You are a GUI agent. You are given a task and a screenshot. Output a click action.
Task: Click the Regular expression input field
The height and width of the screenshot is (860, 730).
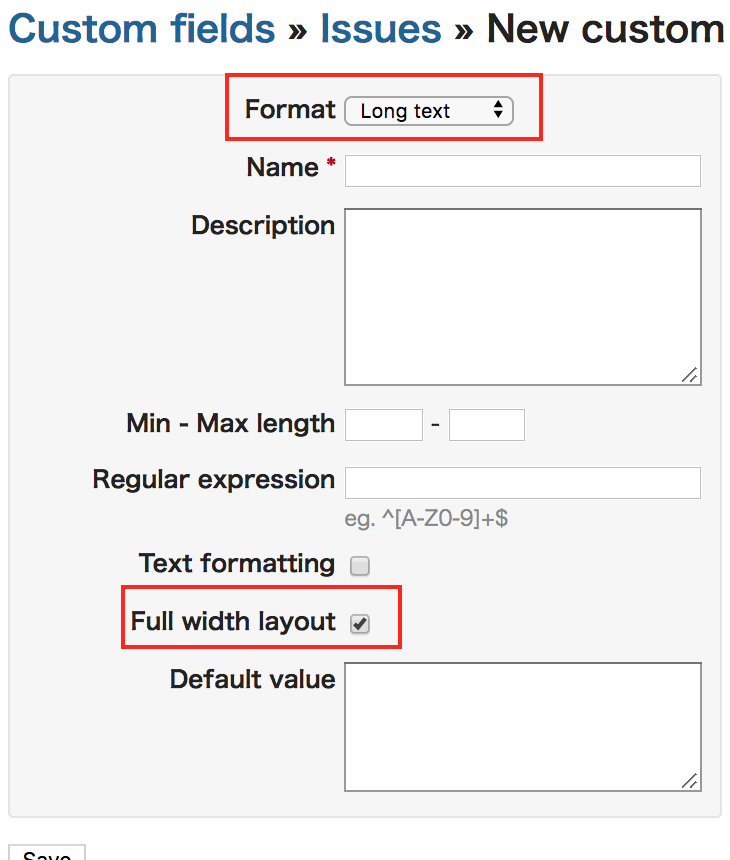[523, 483]
